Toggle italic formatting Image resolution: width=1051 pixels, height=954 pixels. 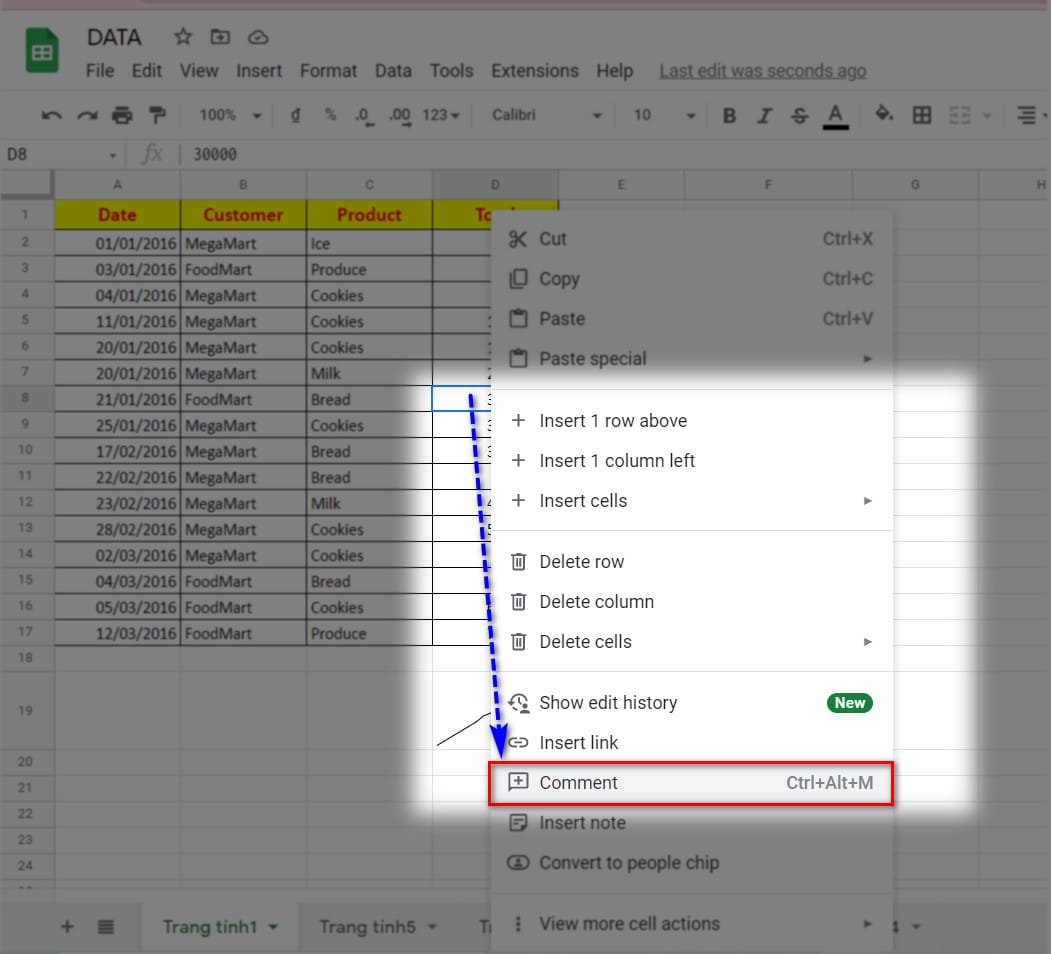click(764, 115)
